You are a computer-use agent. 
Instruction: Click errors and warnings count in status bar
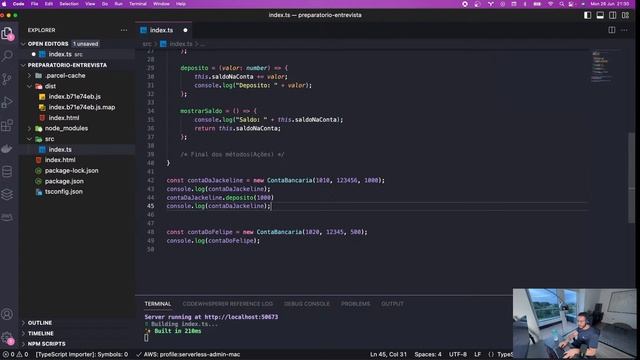pyautogui.click(x=16, y=354)
